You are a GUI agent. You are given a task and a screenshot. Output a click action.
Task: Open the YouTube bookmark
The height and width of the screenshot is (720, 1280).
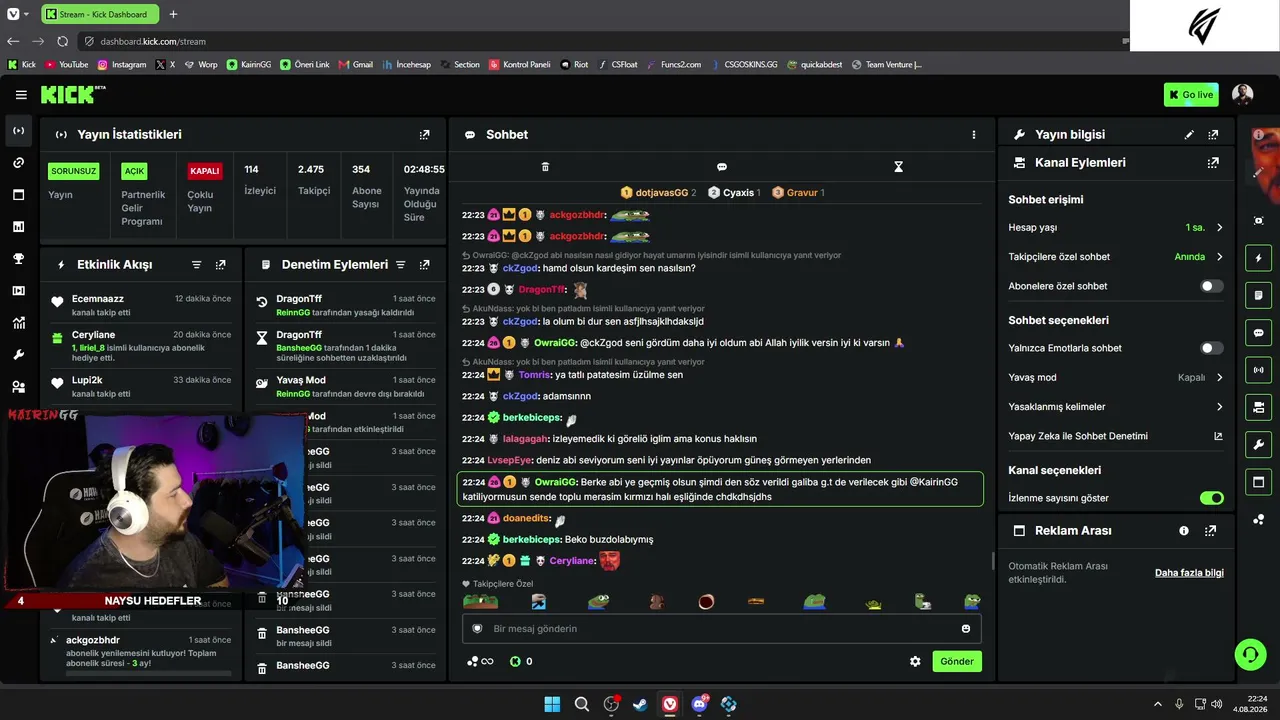(66, 65)
